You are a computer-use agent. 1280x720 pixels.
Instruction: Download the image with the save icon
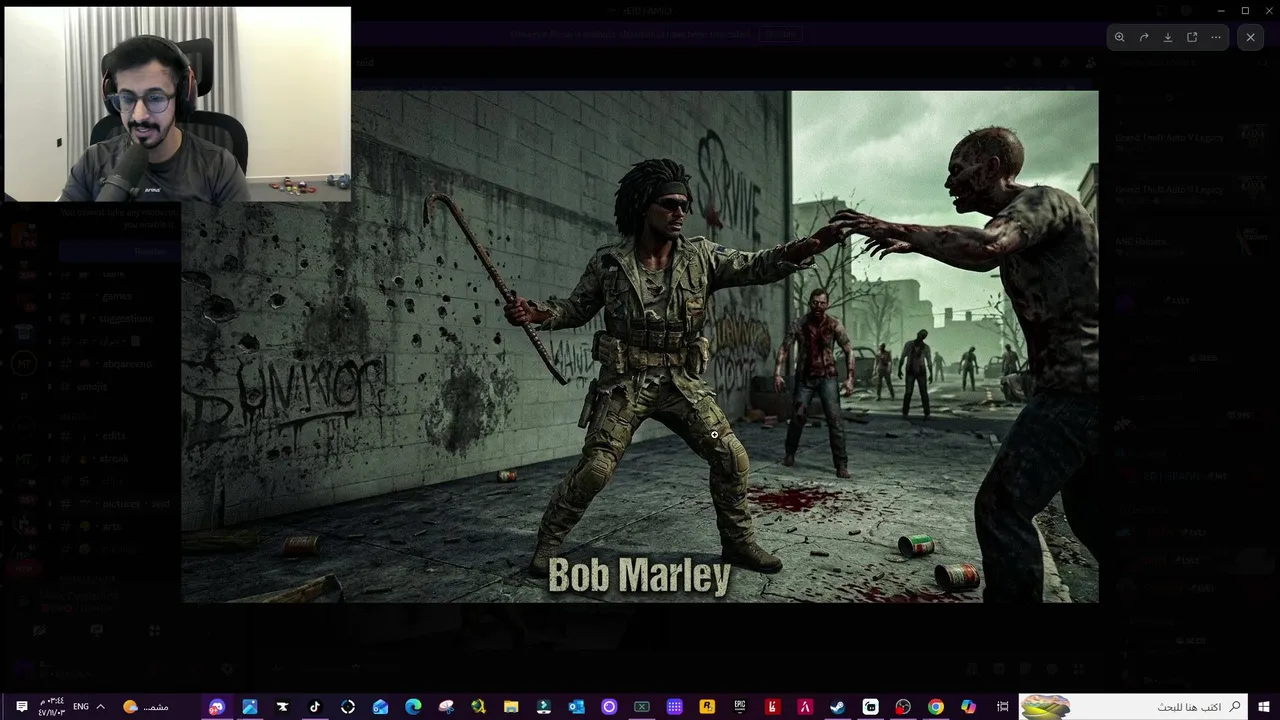click(x=1168, y=37)
